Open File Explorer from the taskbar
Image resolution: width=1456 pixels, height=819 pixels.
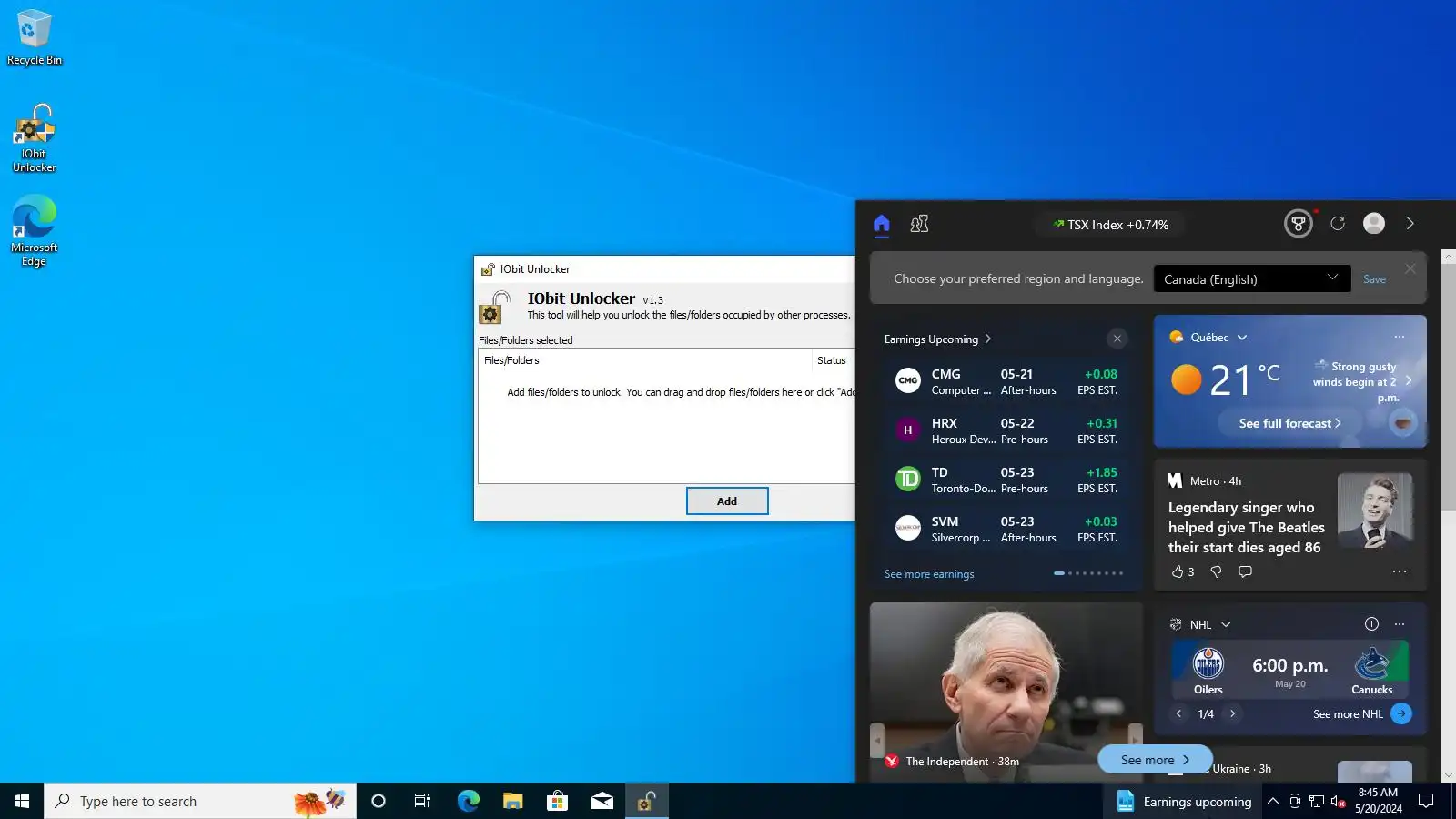(x=512, y=801)
